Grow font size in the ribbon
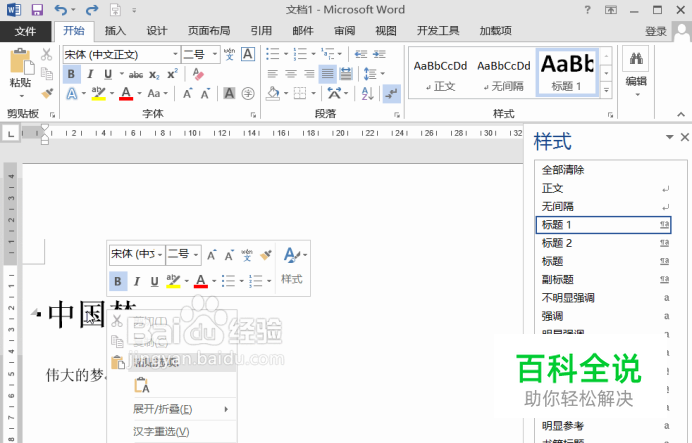Image resolution: width=692 pixels, height=443 pixels. point(188,94)
